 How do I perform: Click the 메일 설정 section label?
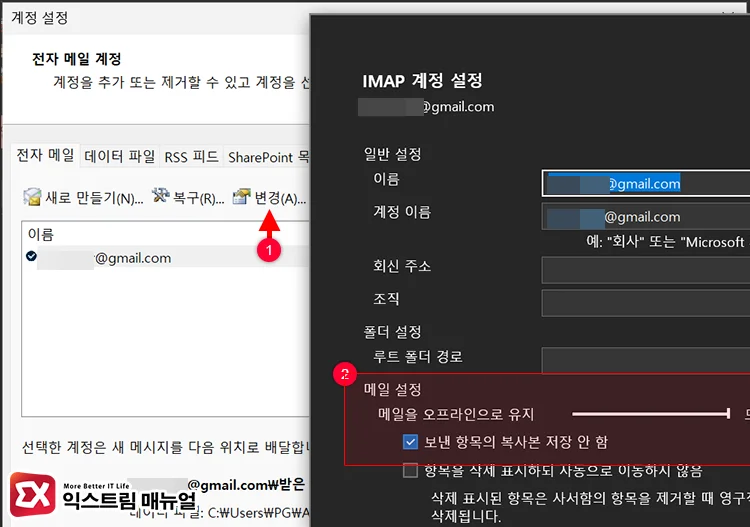coord(393,389)
